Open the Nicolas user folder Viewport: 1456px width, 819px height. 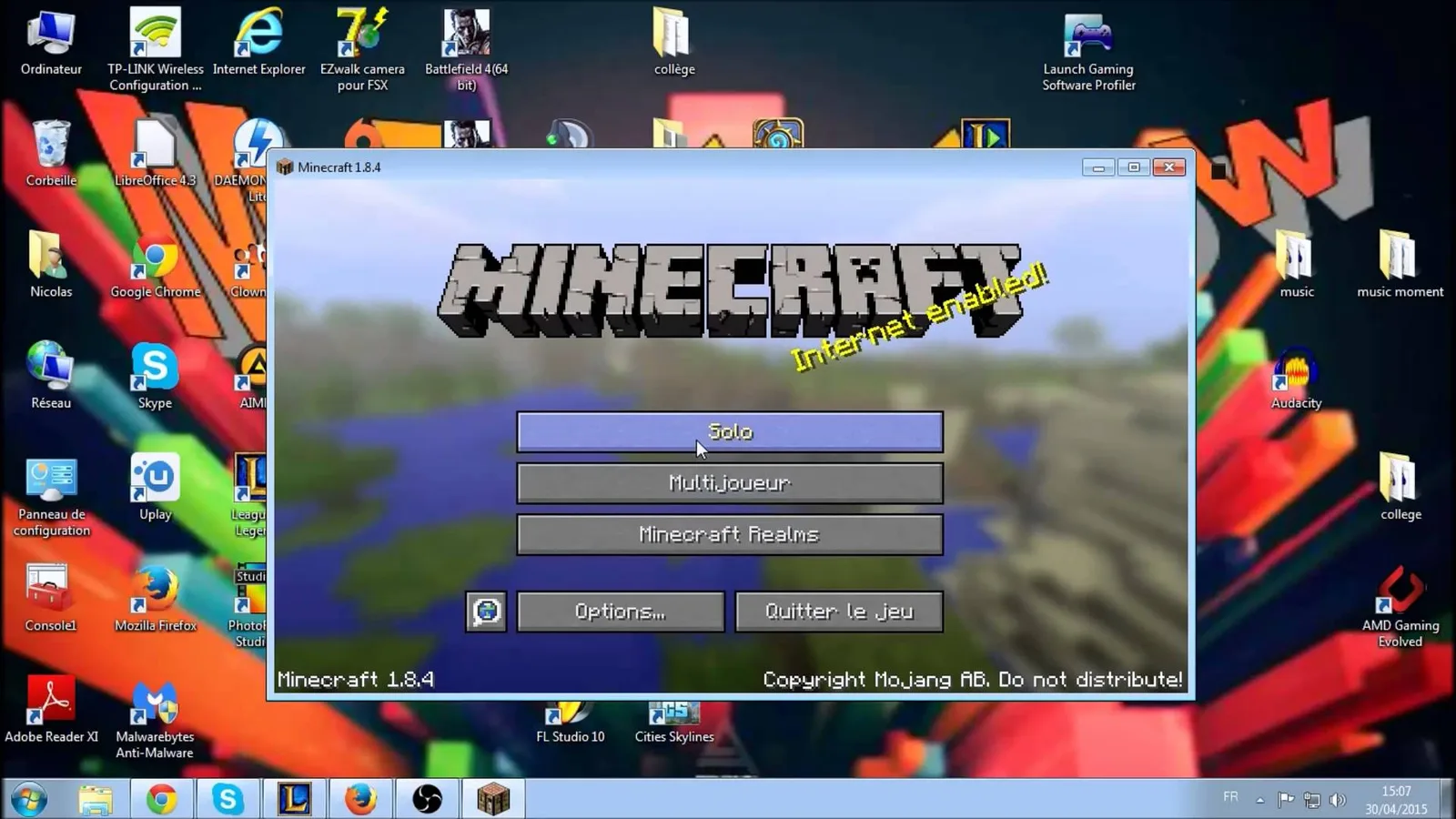coord(51,265)
